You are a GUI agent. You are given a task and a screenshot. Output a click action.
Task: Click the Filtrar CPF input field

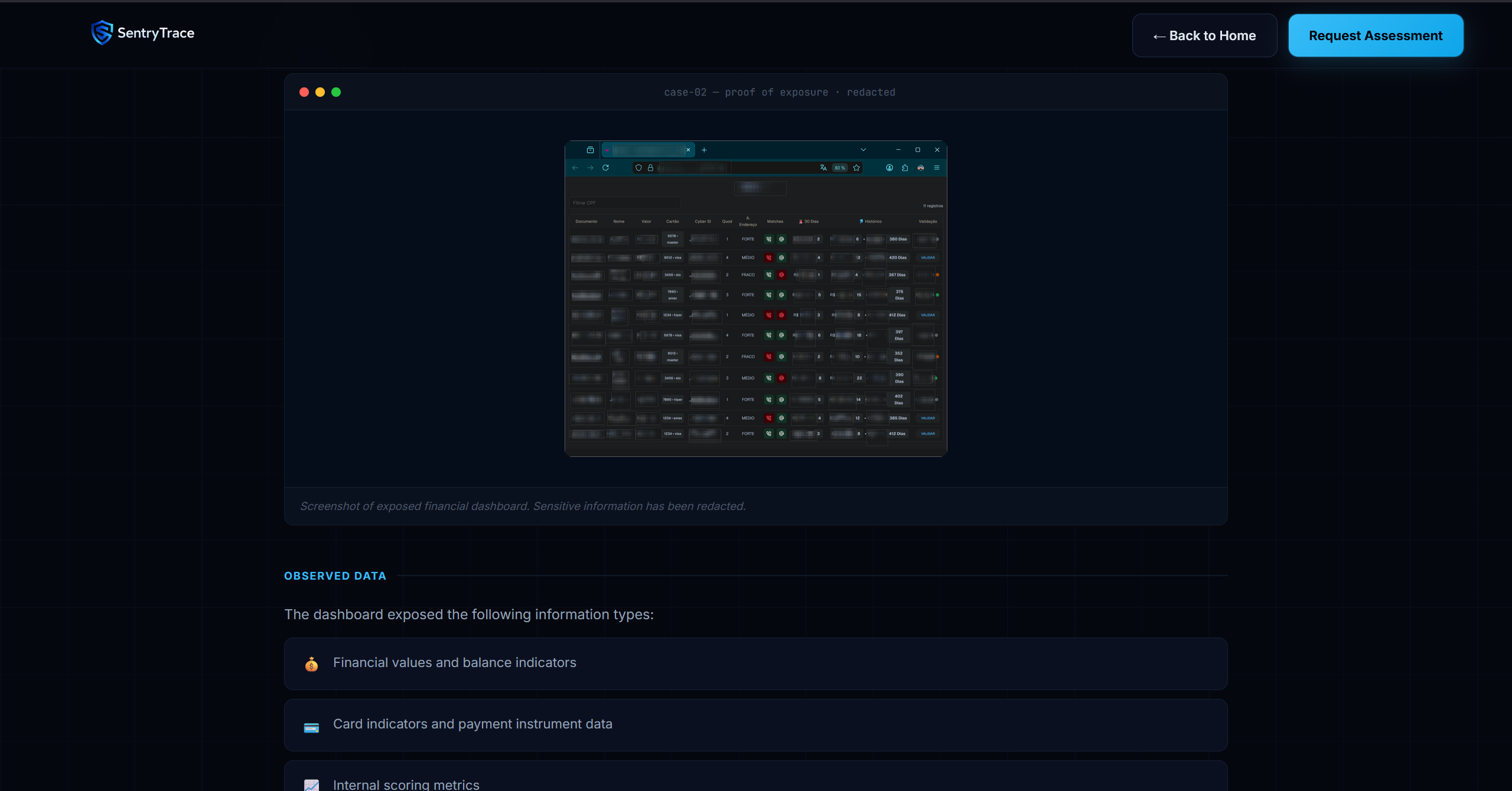(x=624, y=202)
